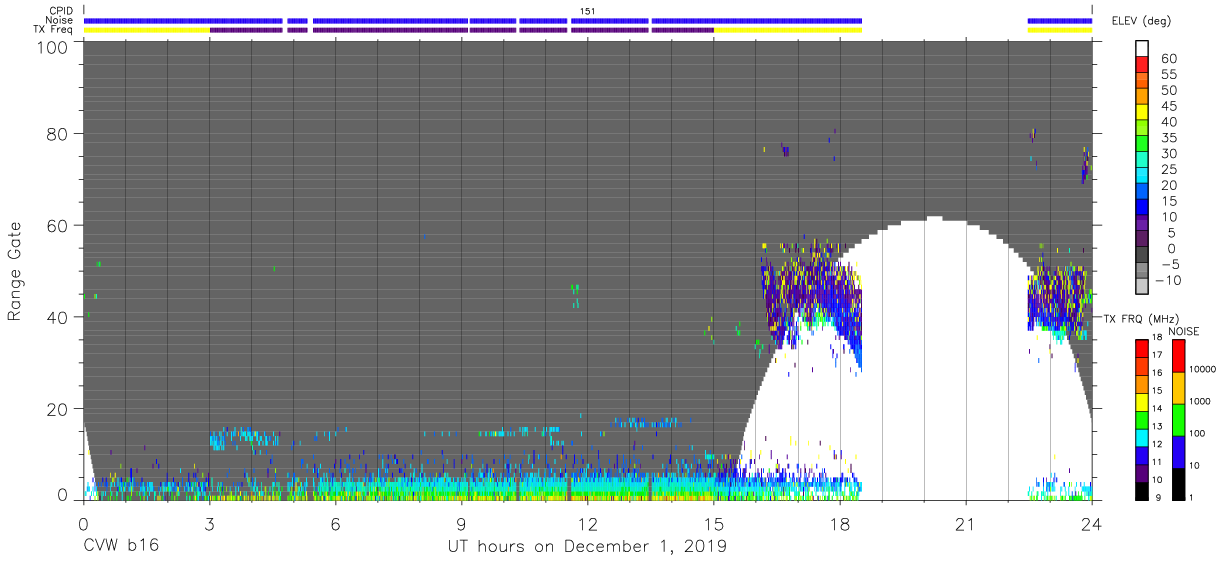Click the yellow 14–15 segment of the TX FRQ colorbar
1228x567 pixels.
pos(1142,401)
